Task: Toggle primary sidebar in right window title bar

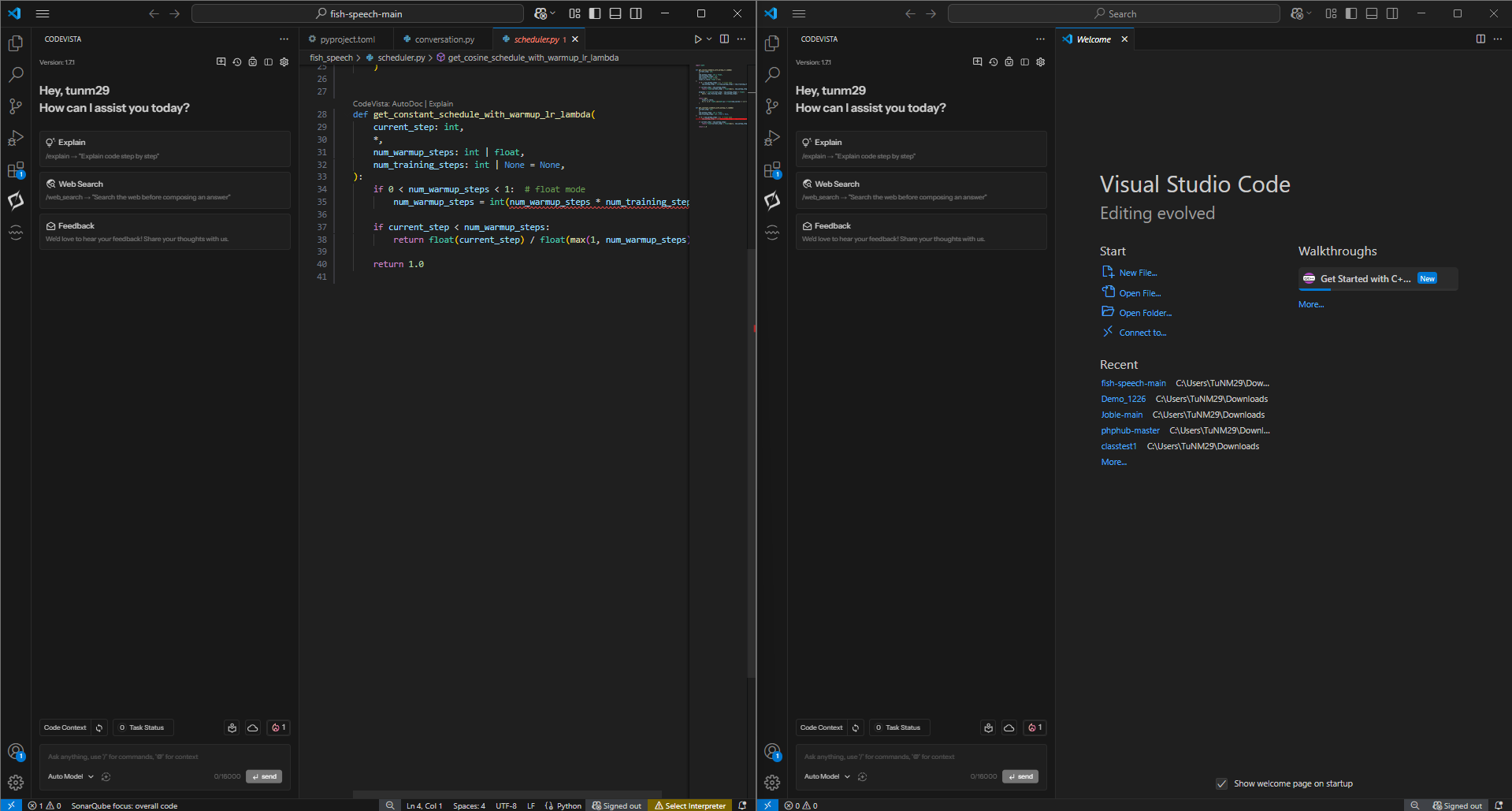Action: pyautogui.click(x=1351, y=13)
